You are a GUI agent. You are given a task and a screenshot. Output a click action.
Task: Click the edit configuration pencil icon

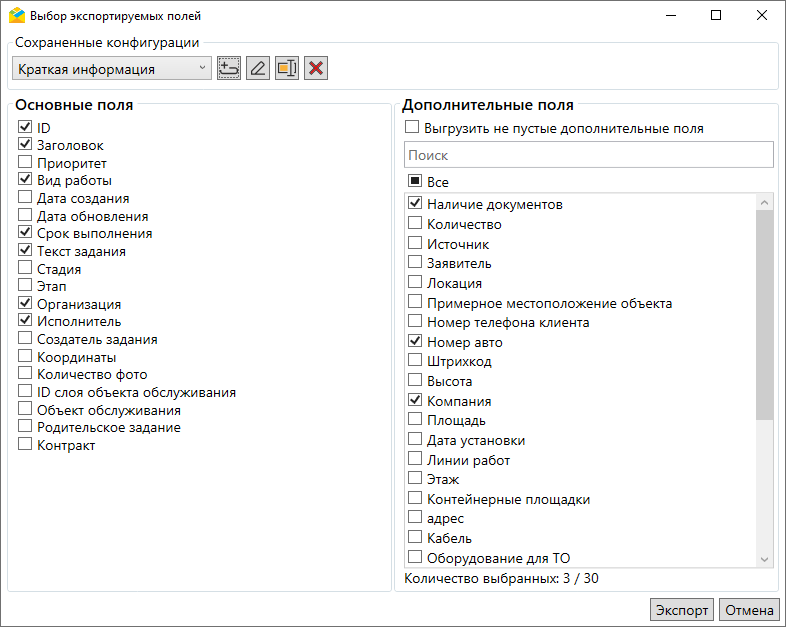coord(258,68)
